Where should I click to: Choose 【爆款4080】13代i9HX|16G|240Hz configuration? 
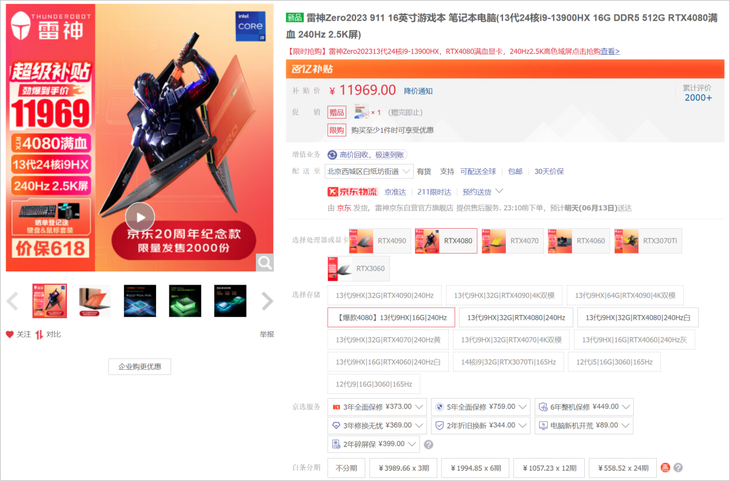coord(391,318)
